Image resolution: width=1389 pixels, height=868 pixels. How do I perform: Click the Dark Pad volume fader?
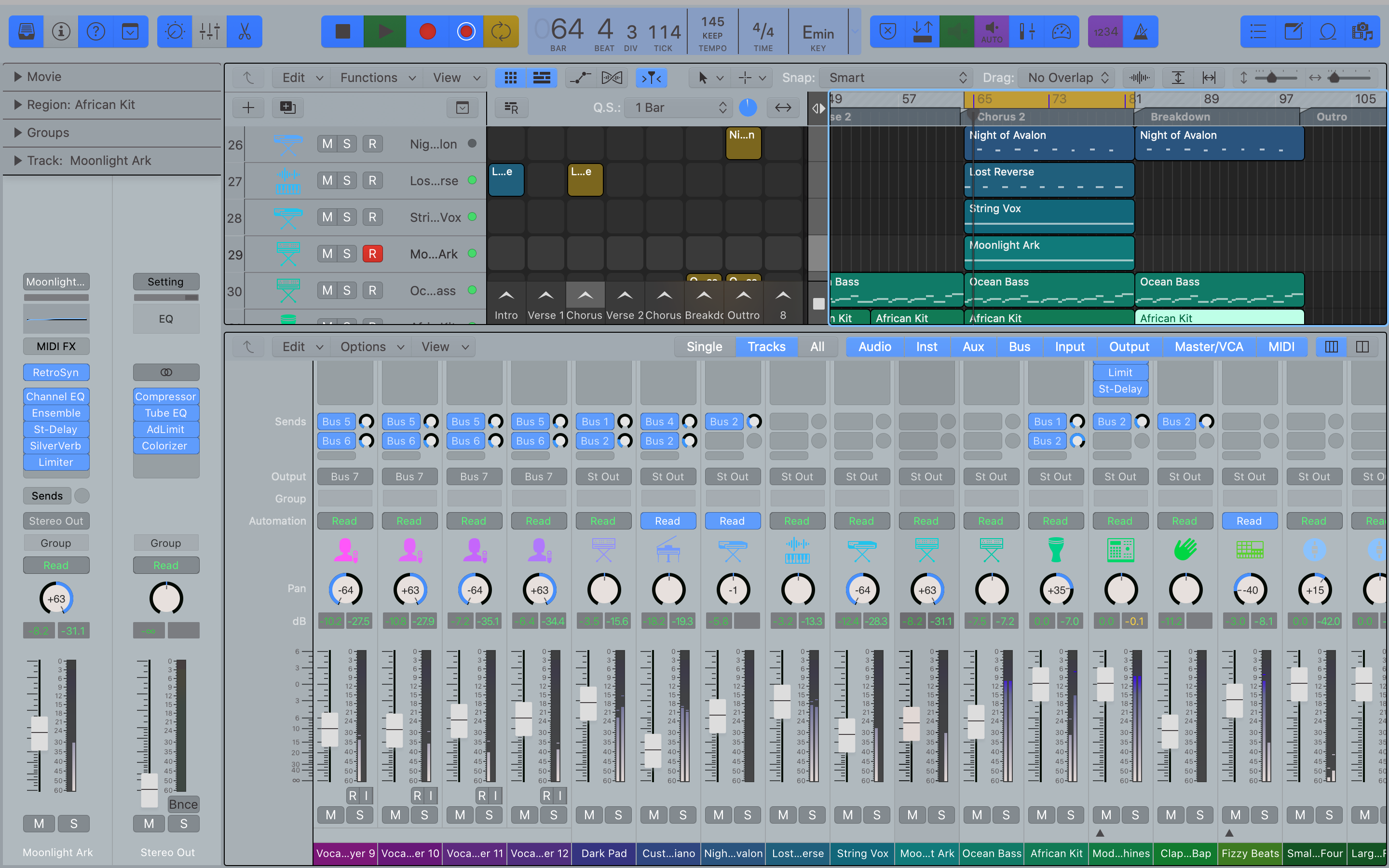coord(588,703)
